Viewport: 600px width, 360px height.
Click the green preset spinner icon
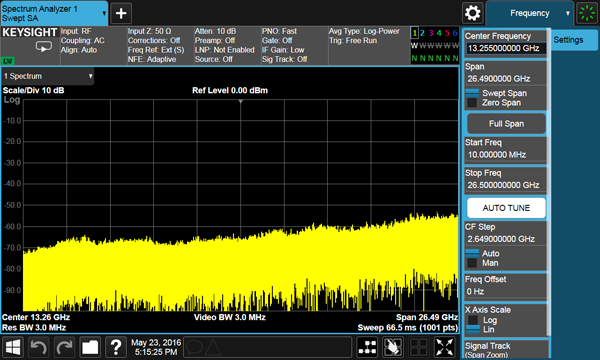pos(587,13)
